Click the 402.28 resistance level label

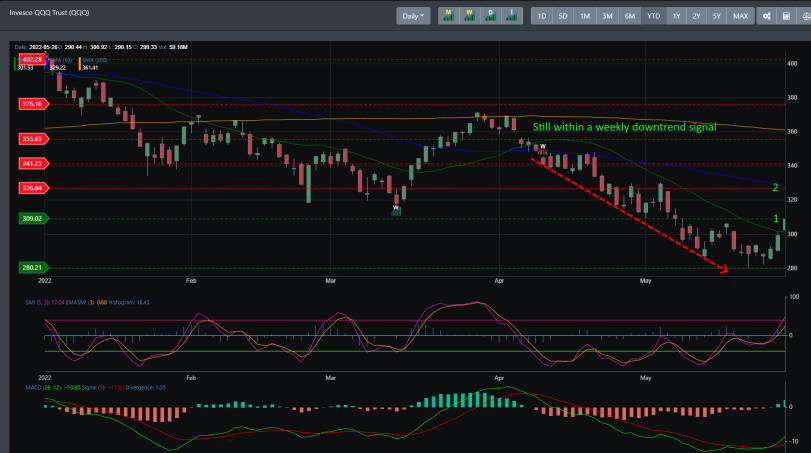tap(32, 59)
